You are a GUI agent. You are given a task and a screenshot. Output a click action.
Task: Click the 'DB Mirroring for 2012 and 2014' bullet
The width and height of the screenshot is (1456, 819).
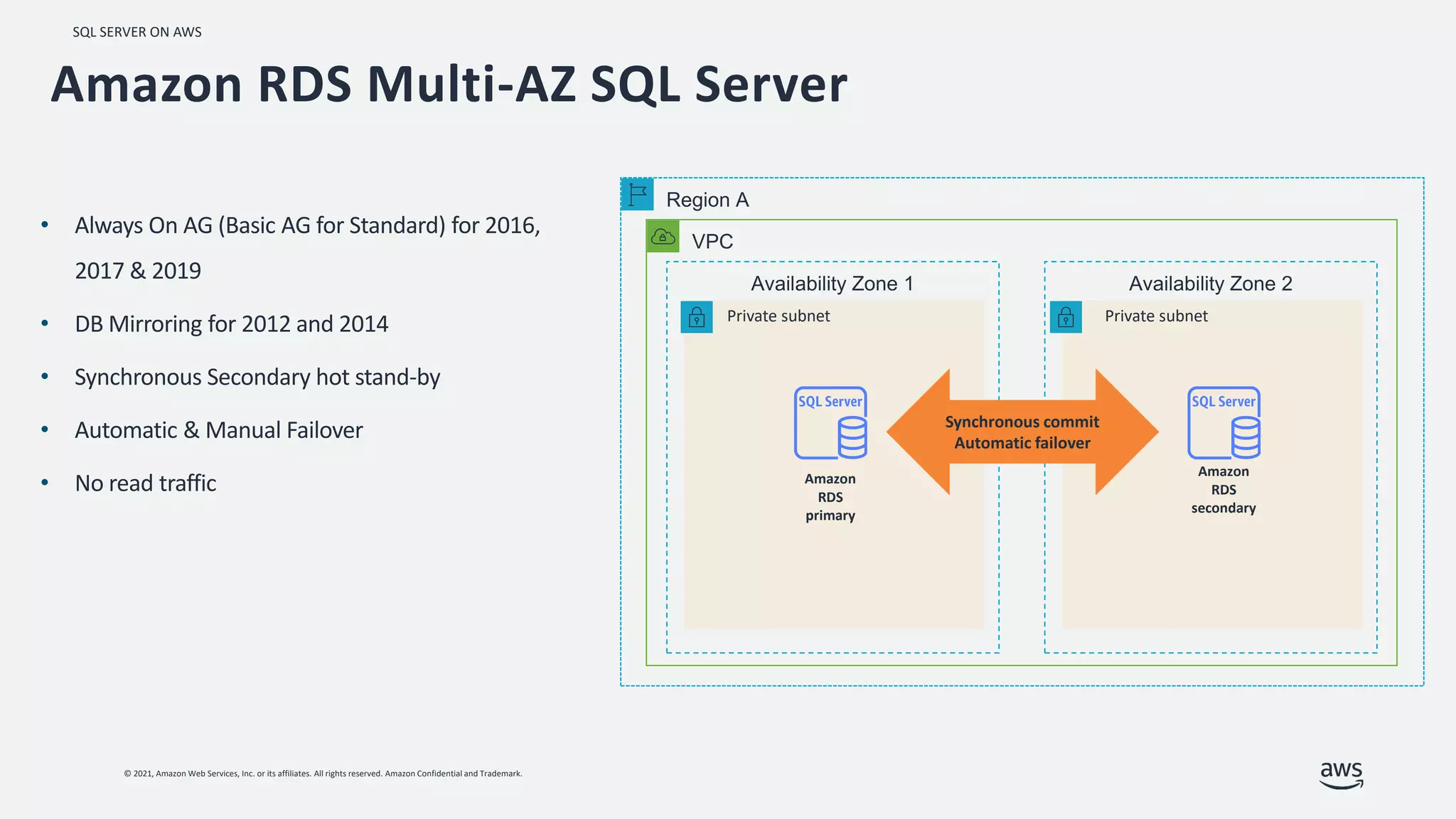pyautogui.click(x=232, y=324)
